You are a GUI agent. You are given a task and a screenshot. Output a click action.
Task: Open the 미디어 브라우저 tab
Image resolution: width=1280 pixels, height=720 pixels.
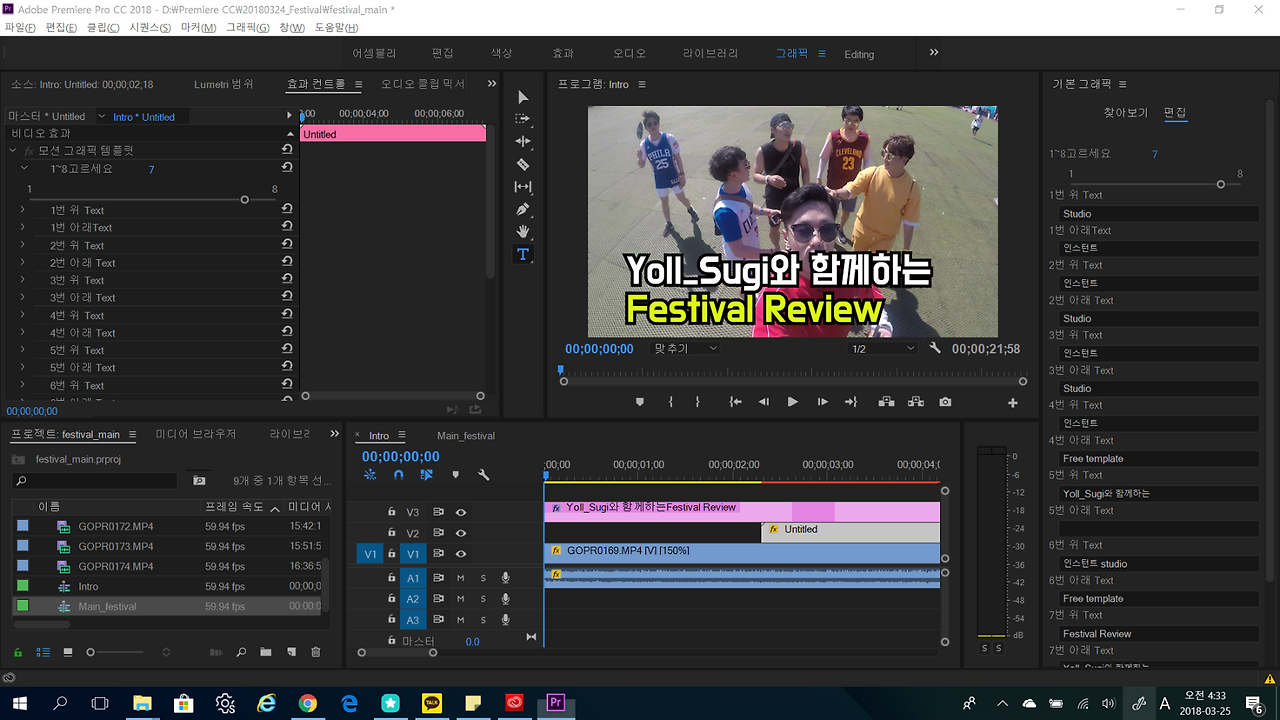point(196,434)
